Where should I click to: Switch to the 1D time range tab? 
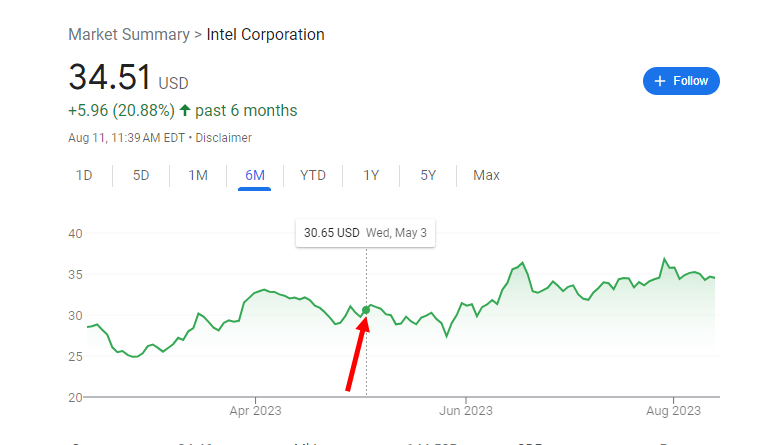point(84,175)
